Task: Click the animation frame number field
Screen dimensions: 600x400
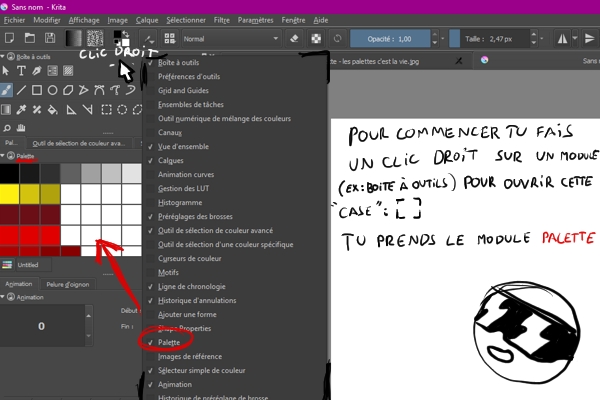Action: tap(41, 326)
